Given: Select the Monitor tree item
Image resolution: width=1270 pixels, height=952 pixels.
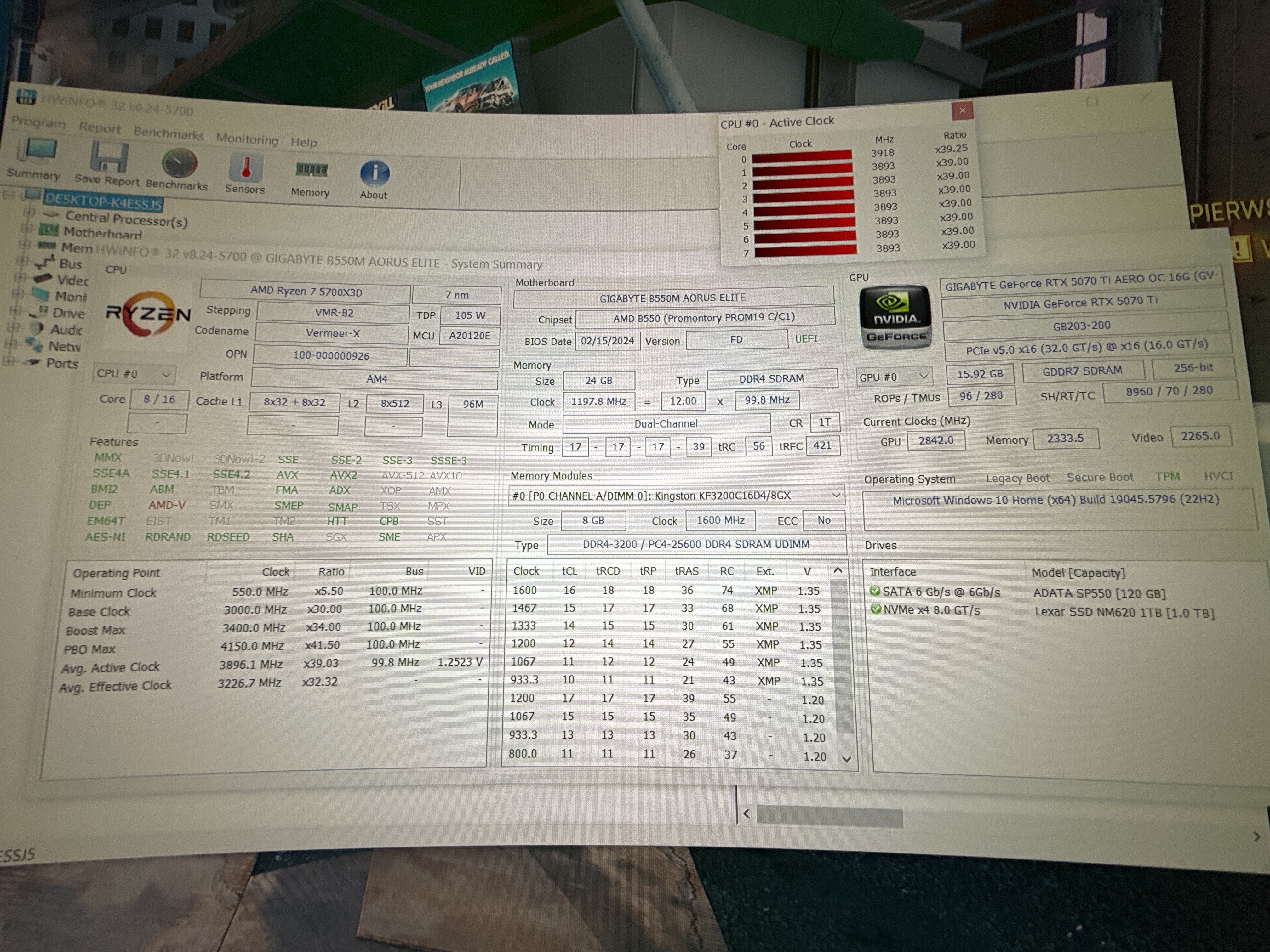Looking at the screenshot, I should 71,297.
